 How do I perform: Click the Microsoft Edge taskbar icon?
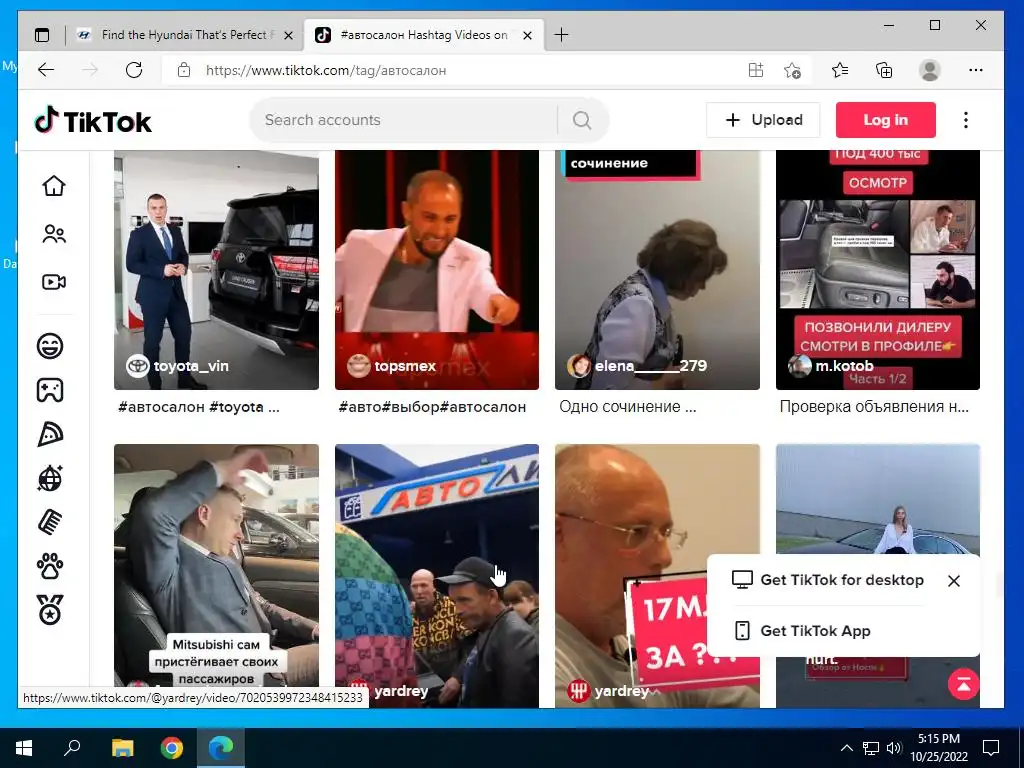(221, 748)
